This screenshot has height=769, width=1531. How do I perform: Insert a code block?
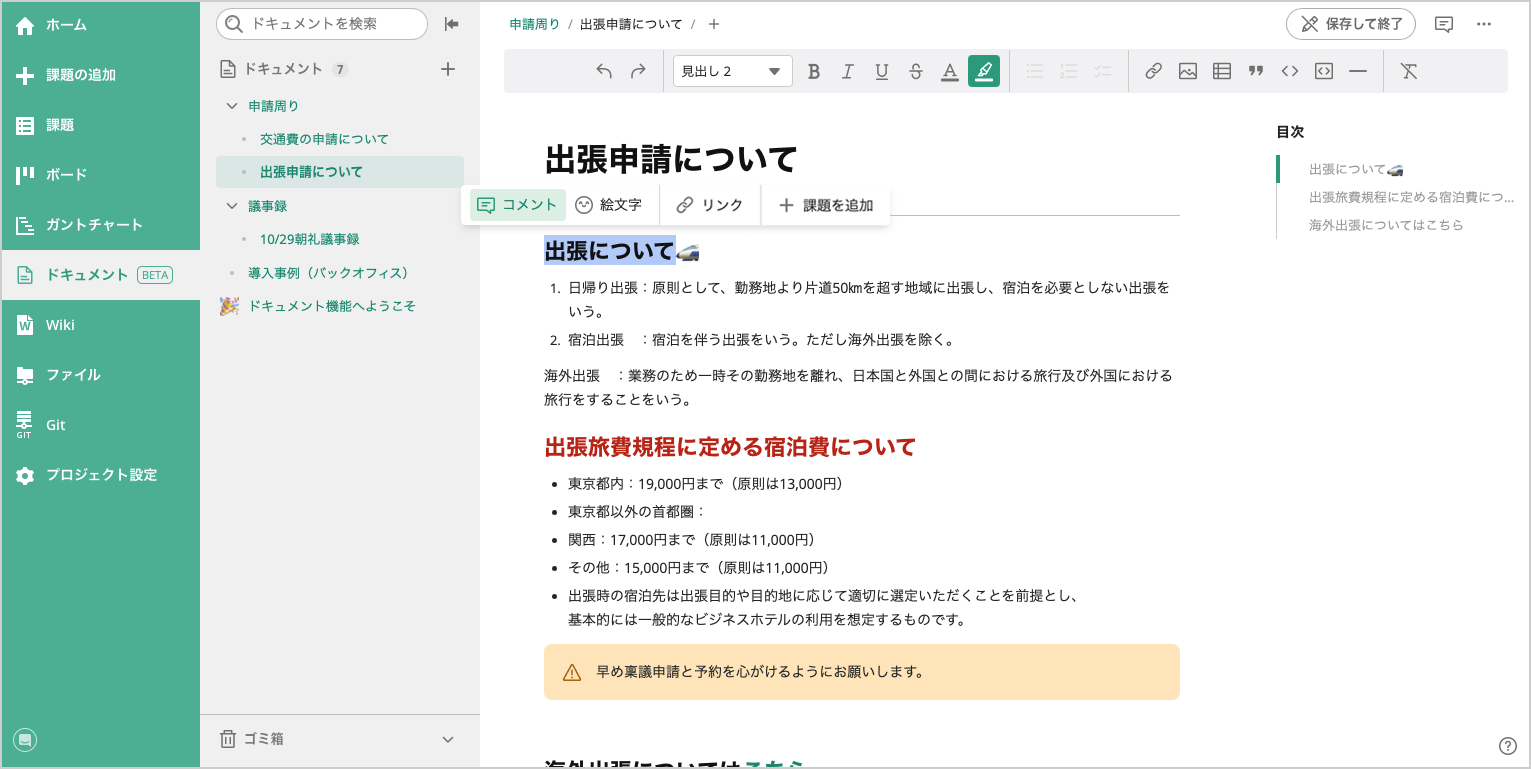pyautogui.click(x=1323, y=71)
